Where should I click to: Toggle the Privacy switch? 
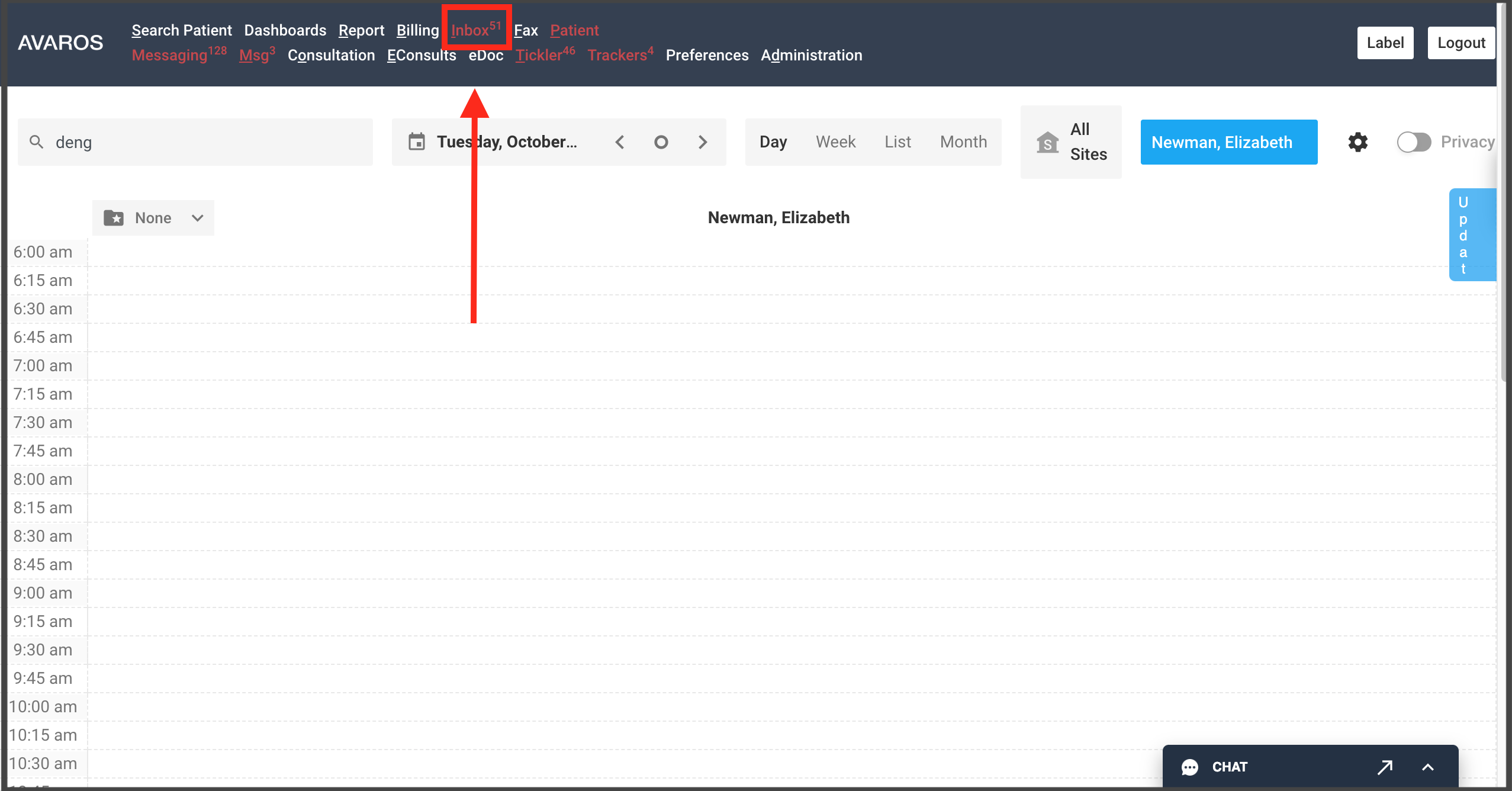click(x=1414, y=142)
